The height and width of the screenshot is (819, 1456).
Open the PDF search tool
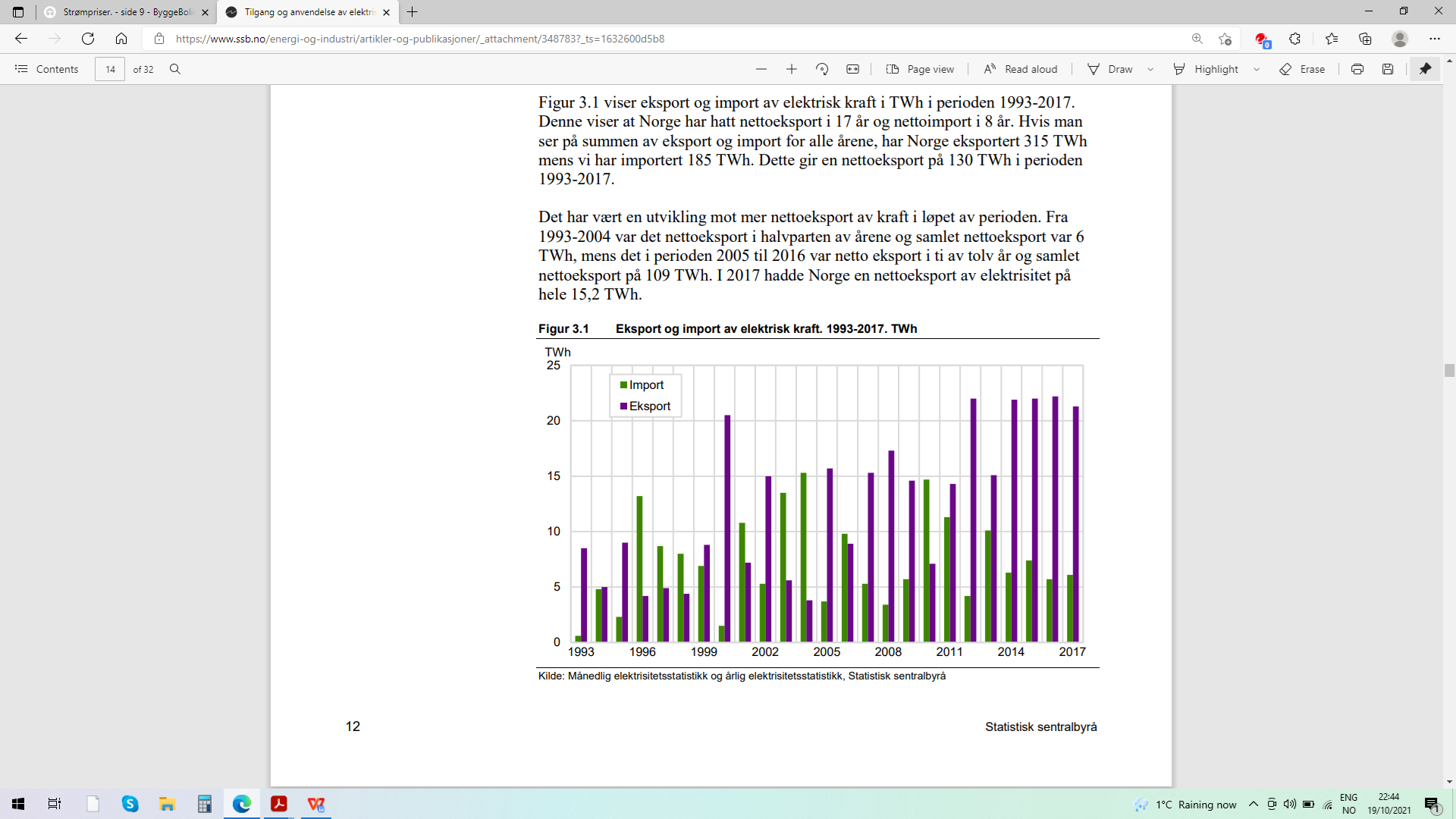[175, 69]
